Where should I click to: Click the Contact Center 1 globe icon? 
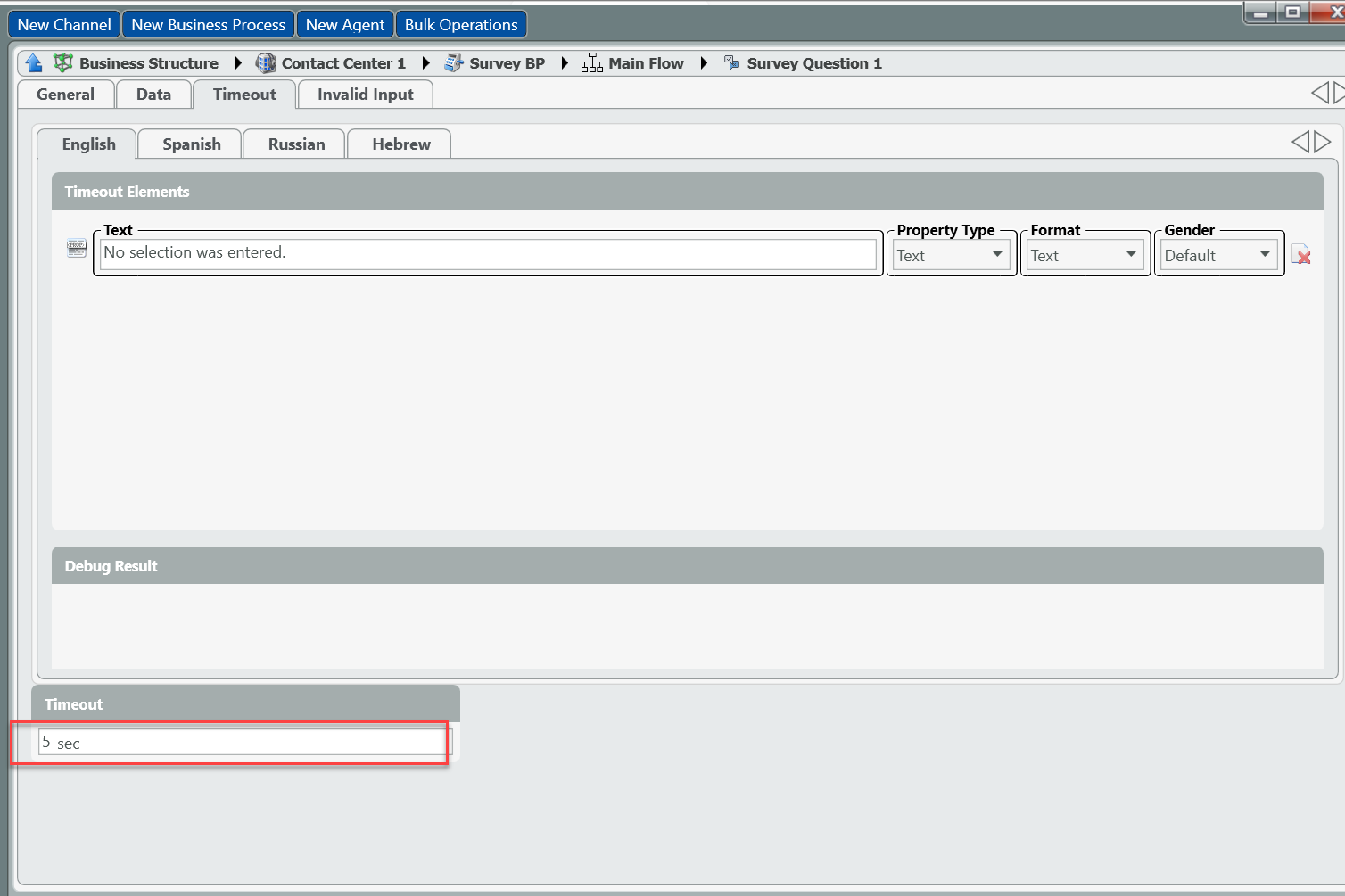pos(266,63)
